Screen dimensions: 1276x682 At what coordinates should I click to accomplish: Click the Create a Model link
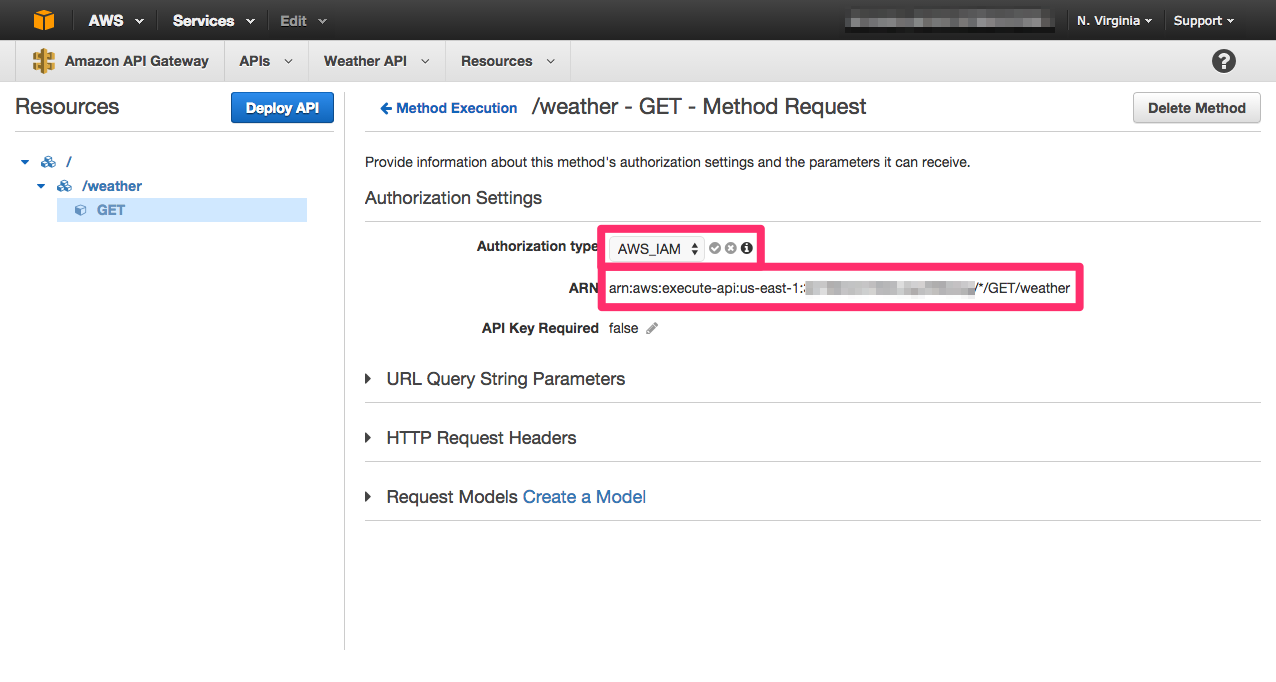coord(584,497)
